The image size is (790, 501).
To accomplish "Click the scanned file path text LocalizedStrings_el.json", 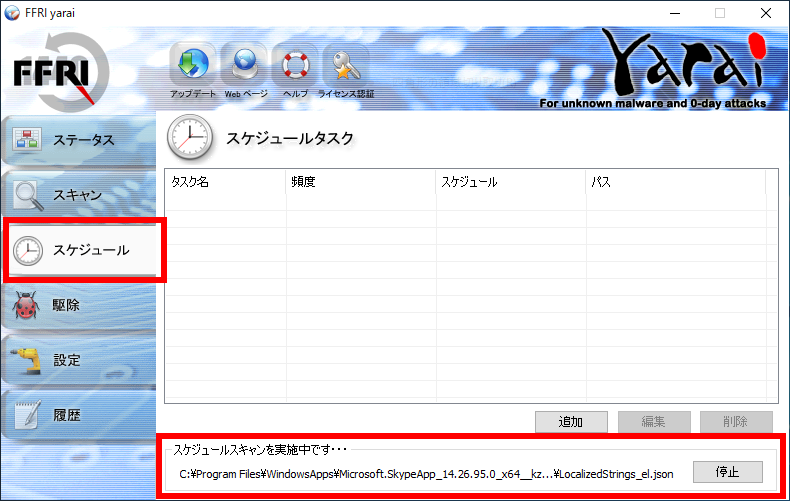I will click(x=426, y=474).
